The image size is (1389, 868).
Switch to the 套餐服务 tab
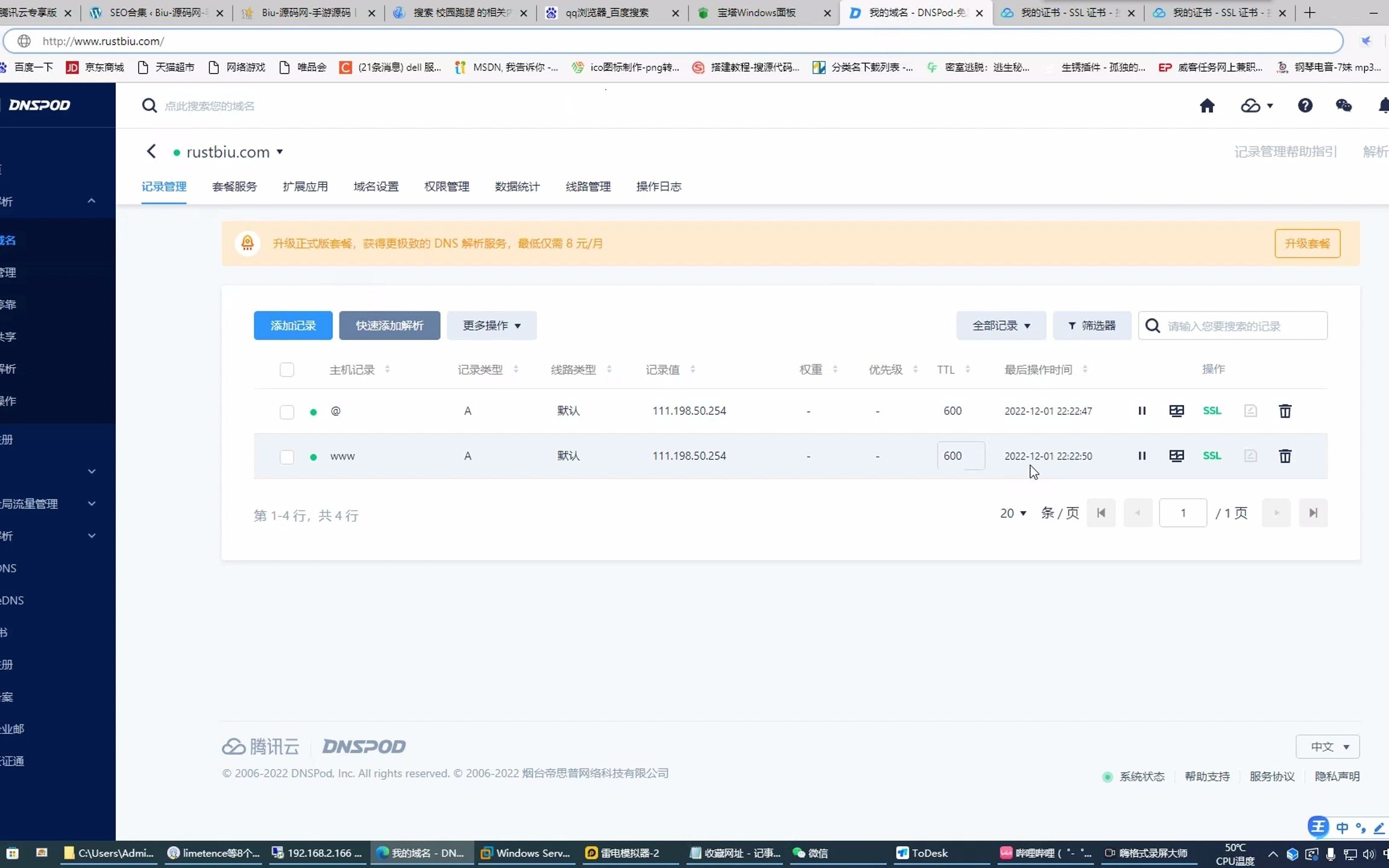[235, 187]
